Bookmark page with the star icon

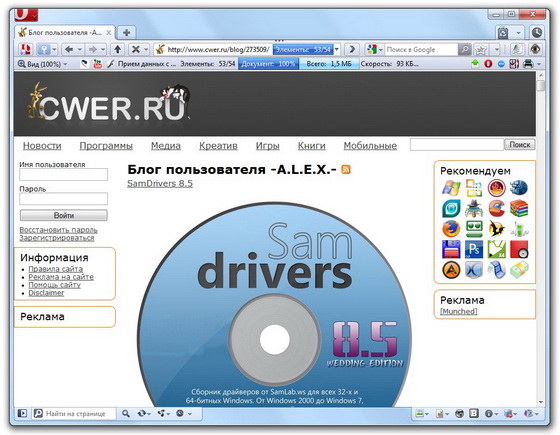pyautogui.click(x=481, y=49)
